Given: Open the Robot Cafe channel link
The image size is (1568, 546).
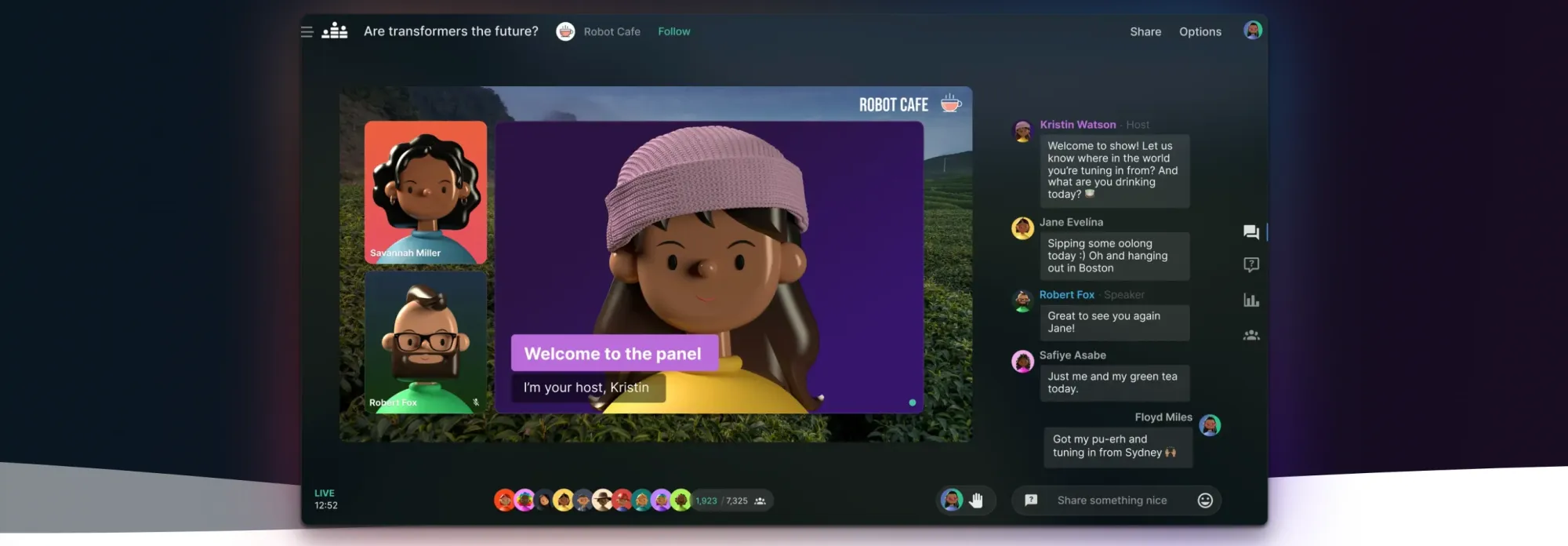Looking at the screenshot, I should coord(612,31).
